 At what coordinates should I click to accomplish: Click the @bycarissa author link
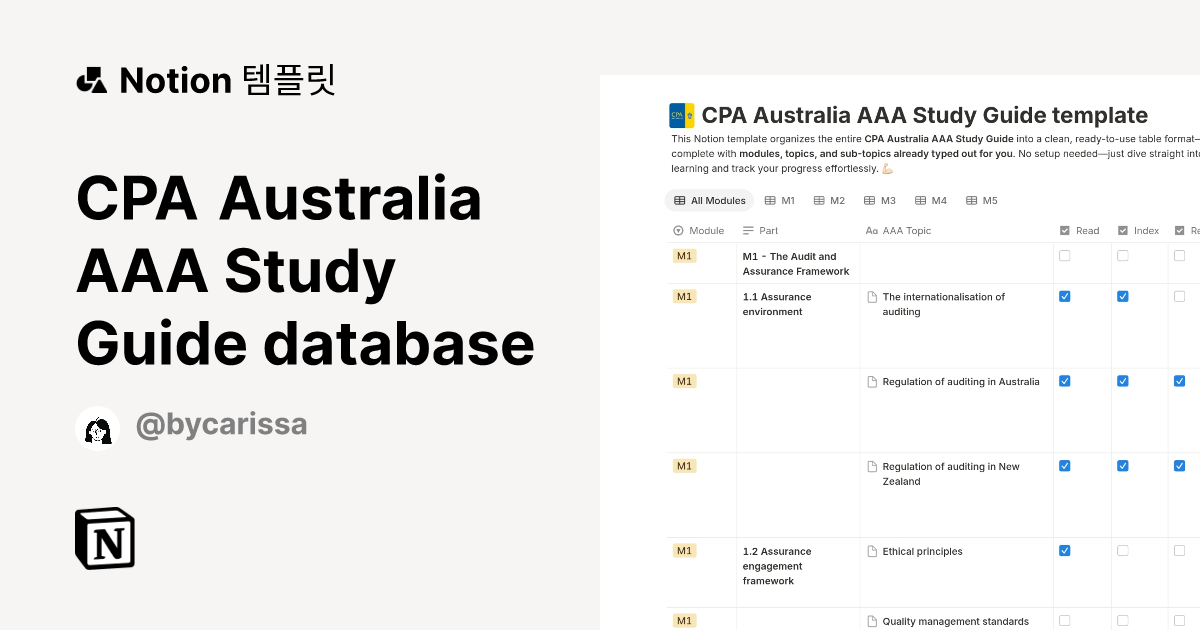221,425
